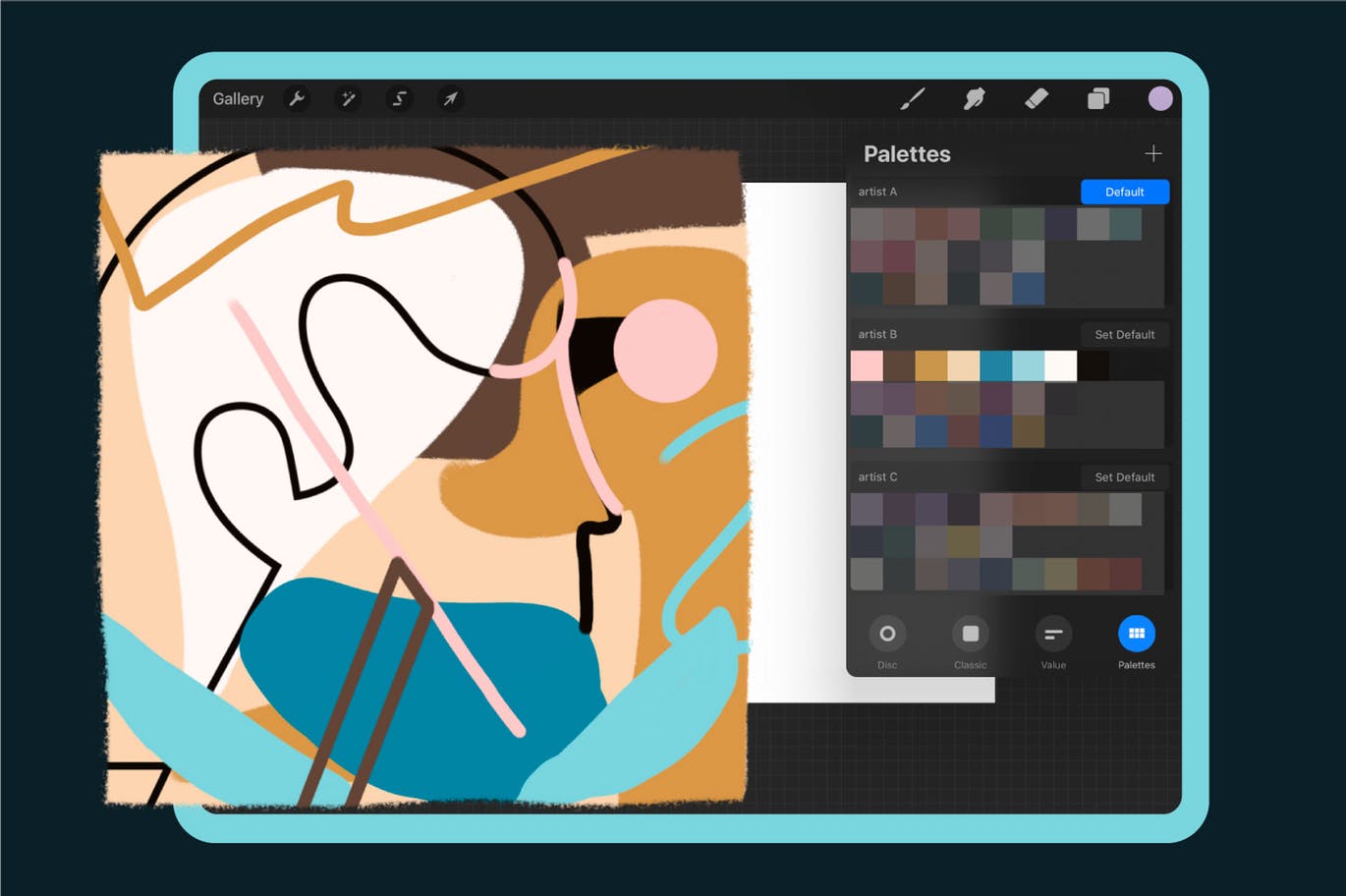Open the Layers panel icon

point(1098,98)
